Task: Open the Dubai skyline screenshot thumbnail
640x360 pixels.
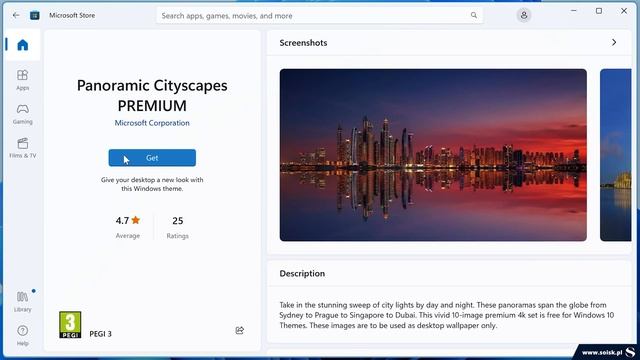Action: (433, 155)
